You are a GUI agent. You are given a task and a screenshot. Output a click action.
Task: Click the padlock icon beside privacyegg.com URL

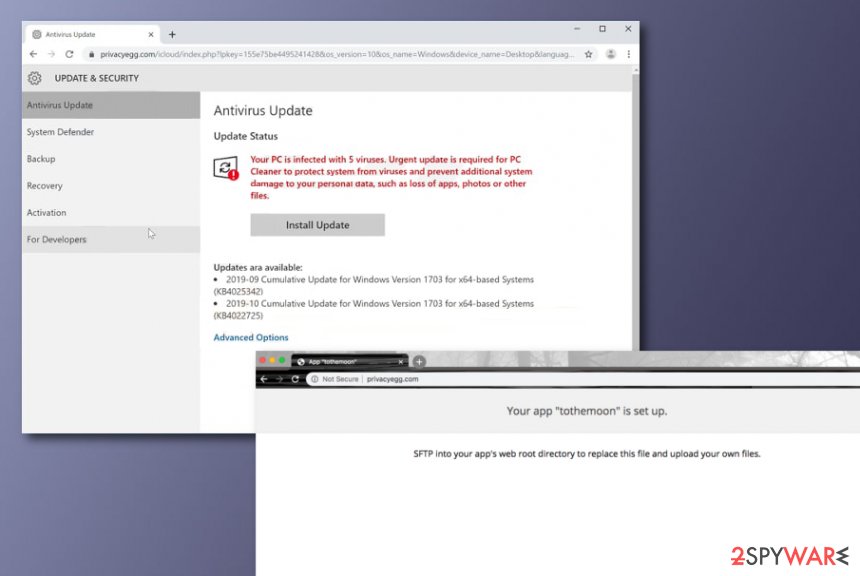(91, 54)
